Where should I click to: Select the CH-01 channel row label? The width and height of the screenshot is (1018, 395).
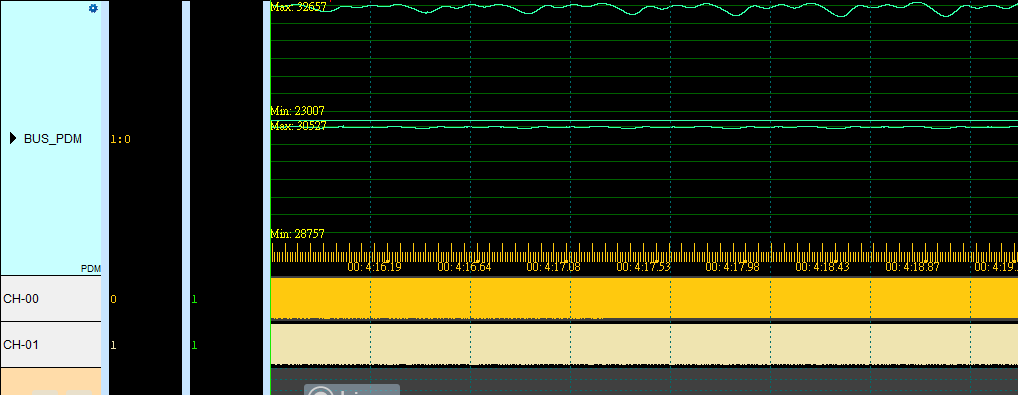click(51, 344)
